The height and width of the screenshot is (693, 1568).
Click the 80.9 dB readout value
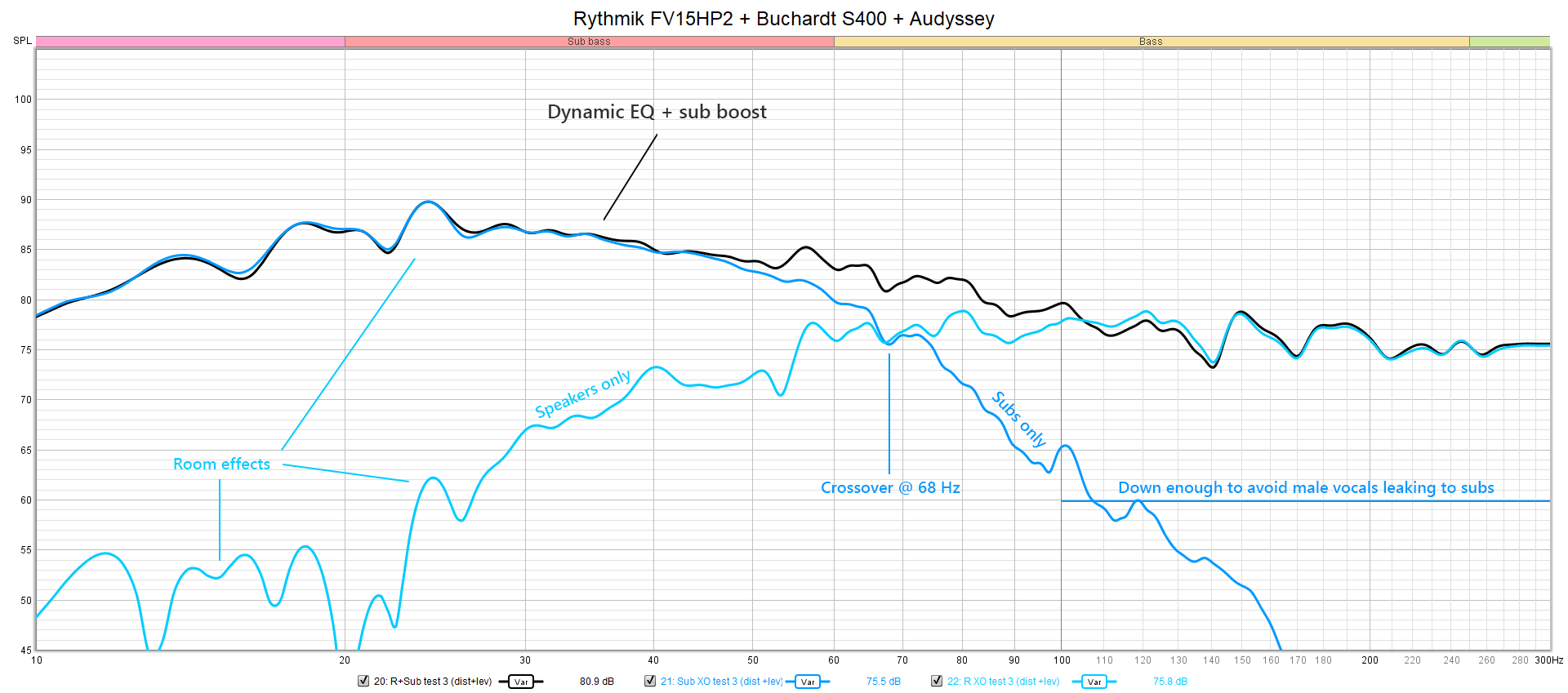(x=597, y=682)
